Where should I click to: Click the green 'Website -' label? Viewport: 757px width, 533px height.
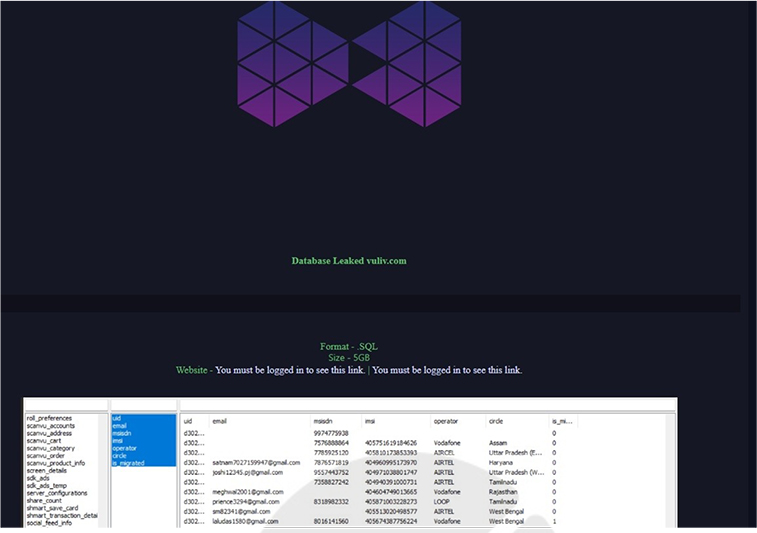[x=194, y=370]
